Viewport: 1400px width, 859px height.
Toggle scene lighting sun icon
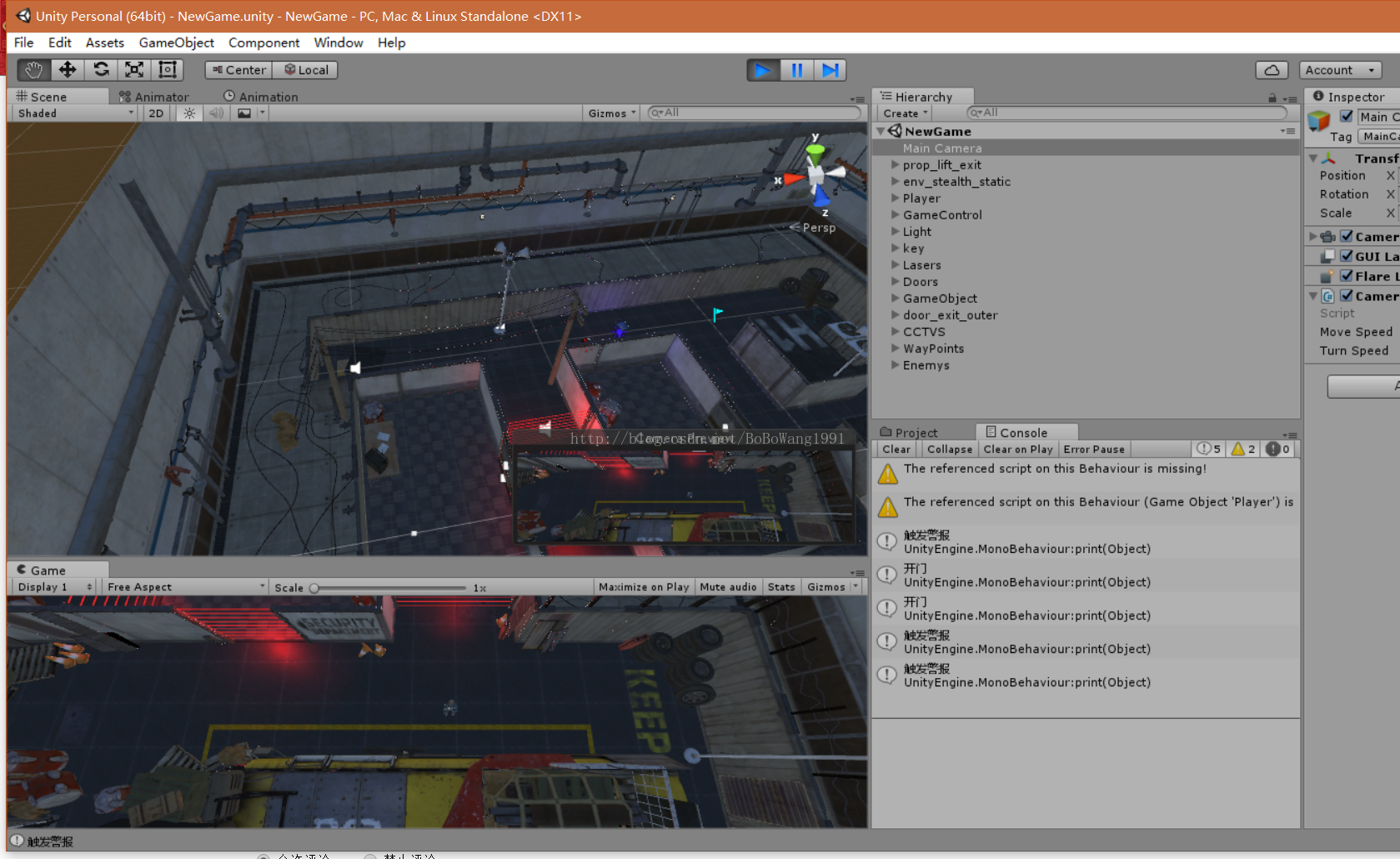(189, 113)
